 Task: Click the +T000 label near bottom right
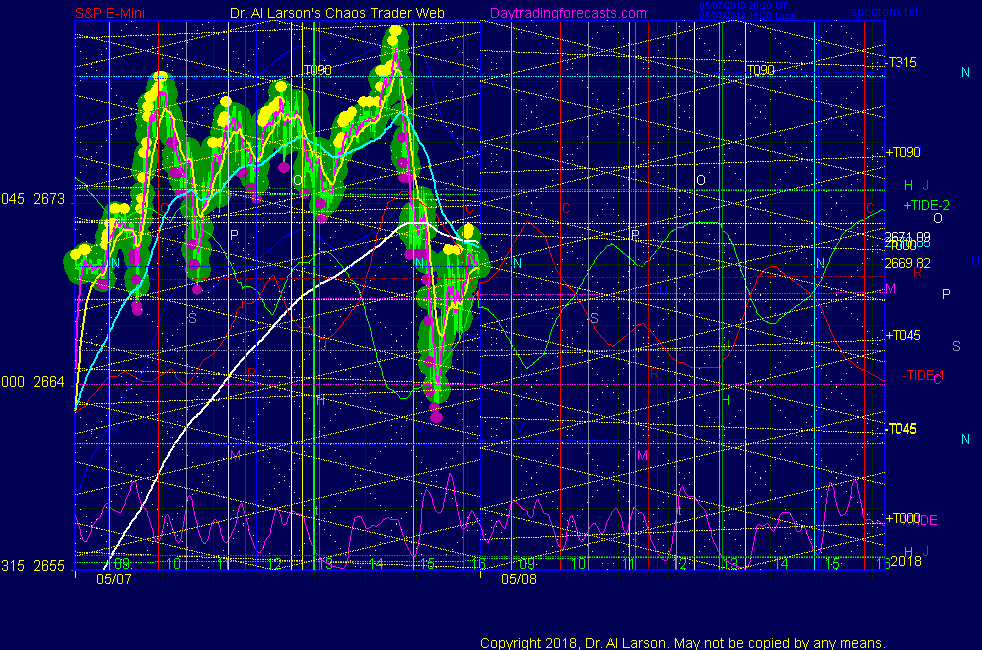(x=902, y=518)
